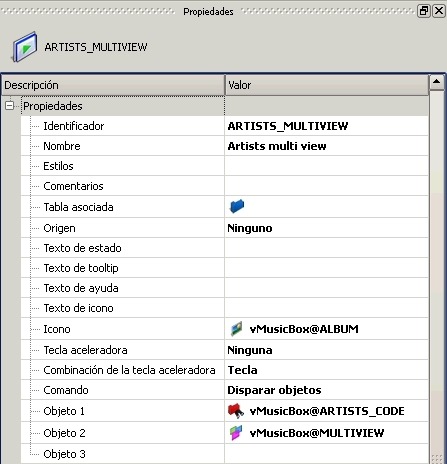Select the Texto de ayuda row
Viewport: 447px width, 464px height.
[x=225, y=288]
